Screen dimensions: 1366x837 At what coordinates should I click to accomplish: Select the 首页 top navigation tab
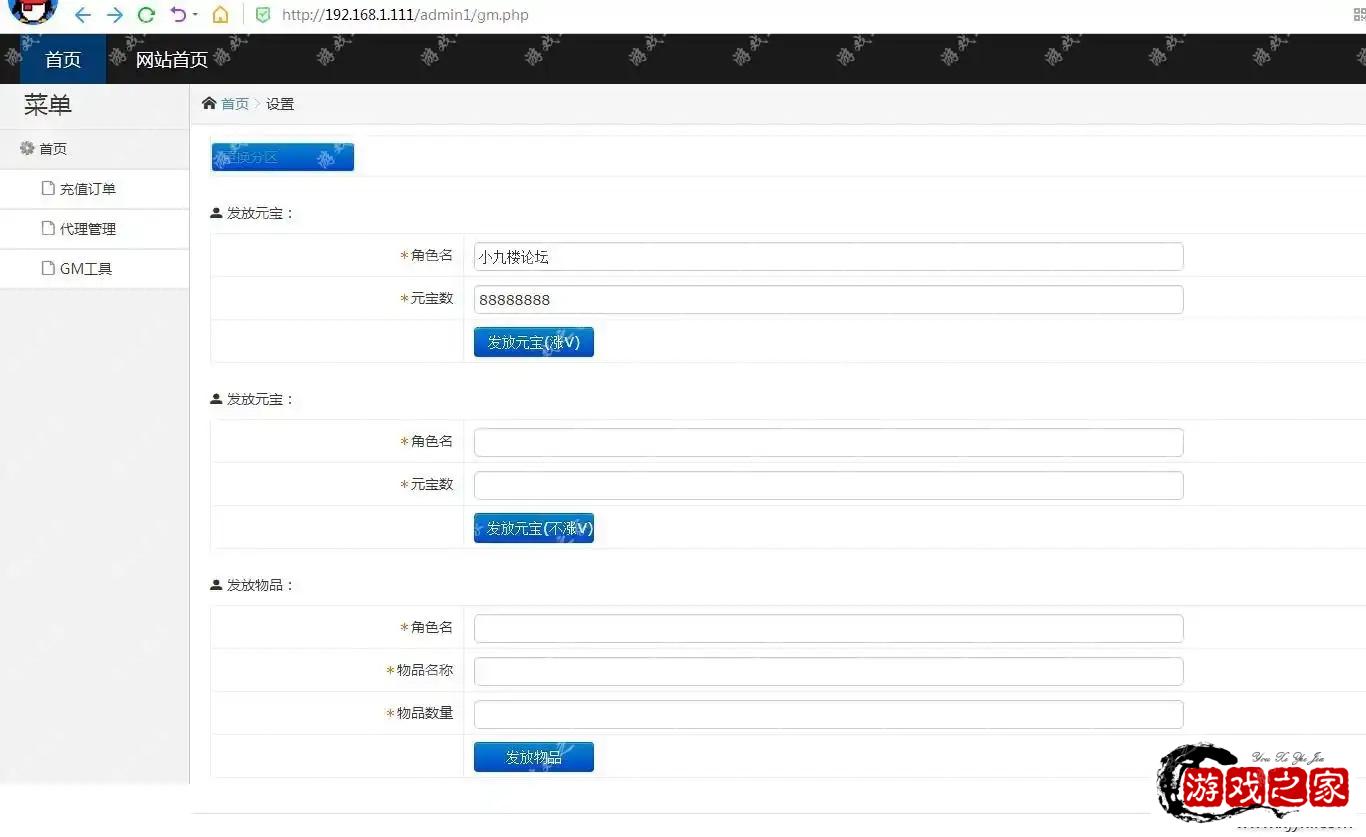63,60
